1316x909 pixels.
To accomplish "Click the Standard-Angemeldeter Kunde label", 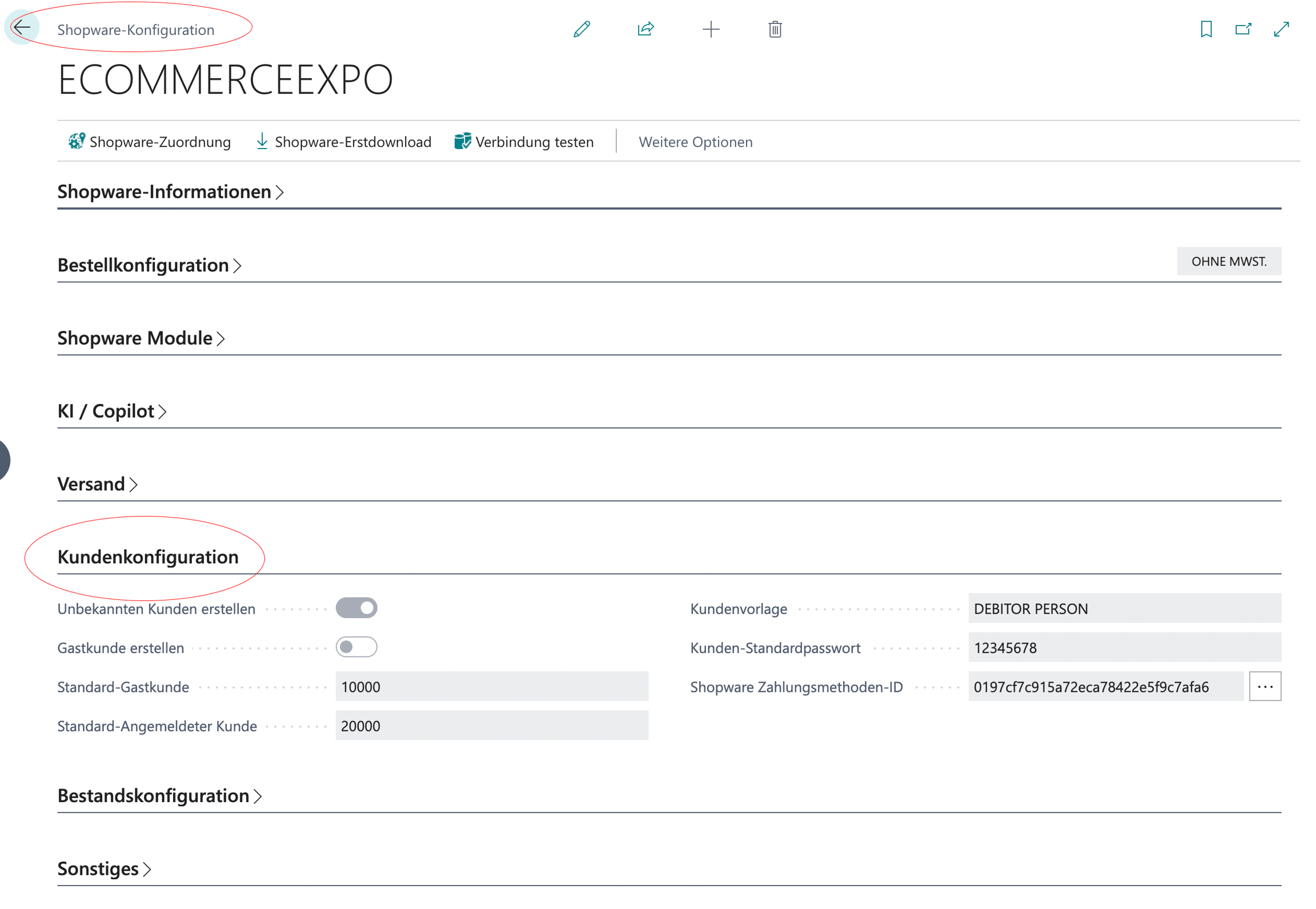I will [x=157, y=726].
